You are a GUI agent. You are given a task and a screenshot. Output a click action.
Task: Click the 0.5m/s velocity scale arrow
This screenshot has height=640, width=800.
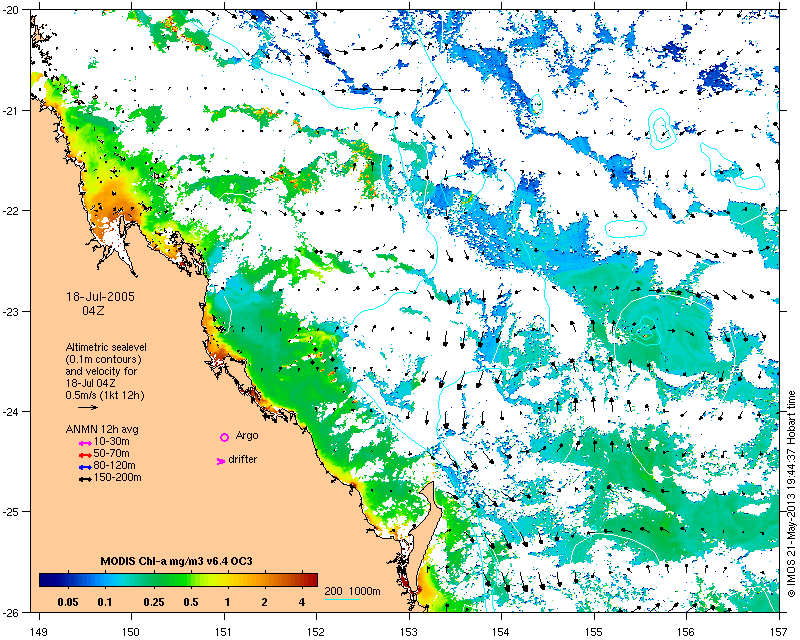pyautogui.click(x=88, y=407)
